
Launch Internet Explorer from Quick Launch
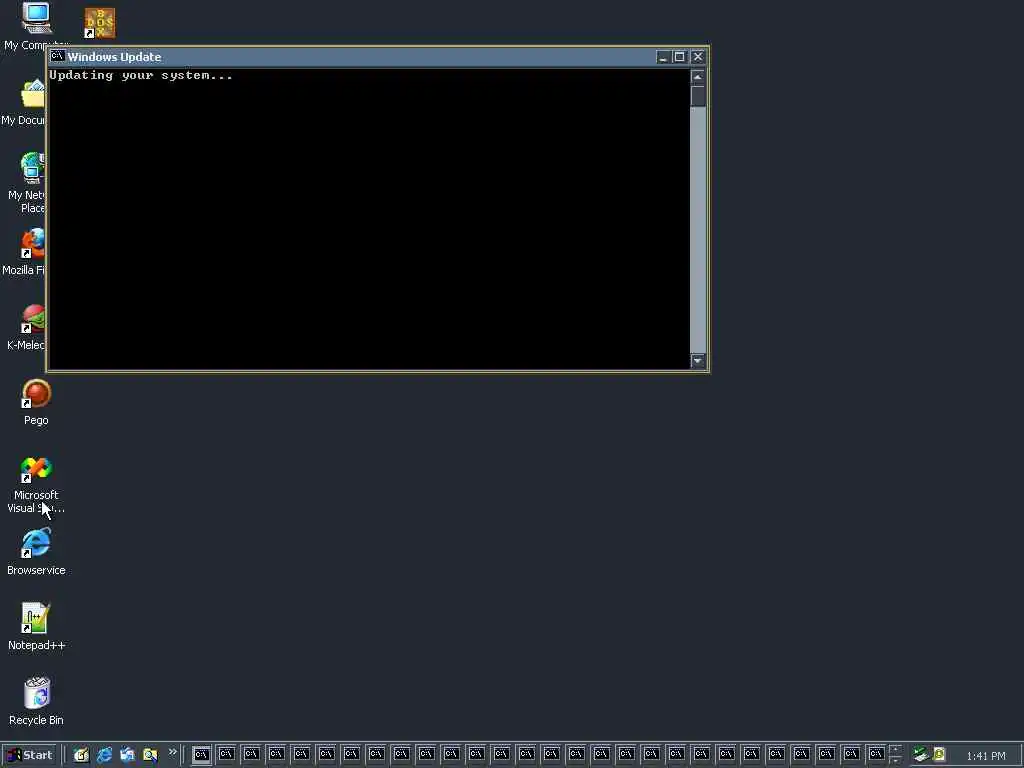point(104,755)
